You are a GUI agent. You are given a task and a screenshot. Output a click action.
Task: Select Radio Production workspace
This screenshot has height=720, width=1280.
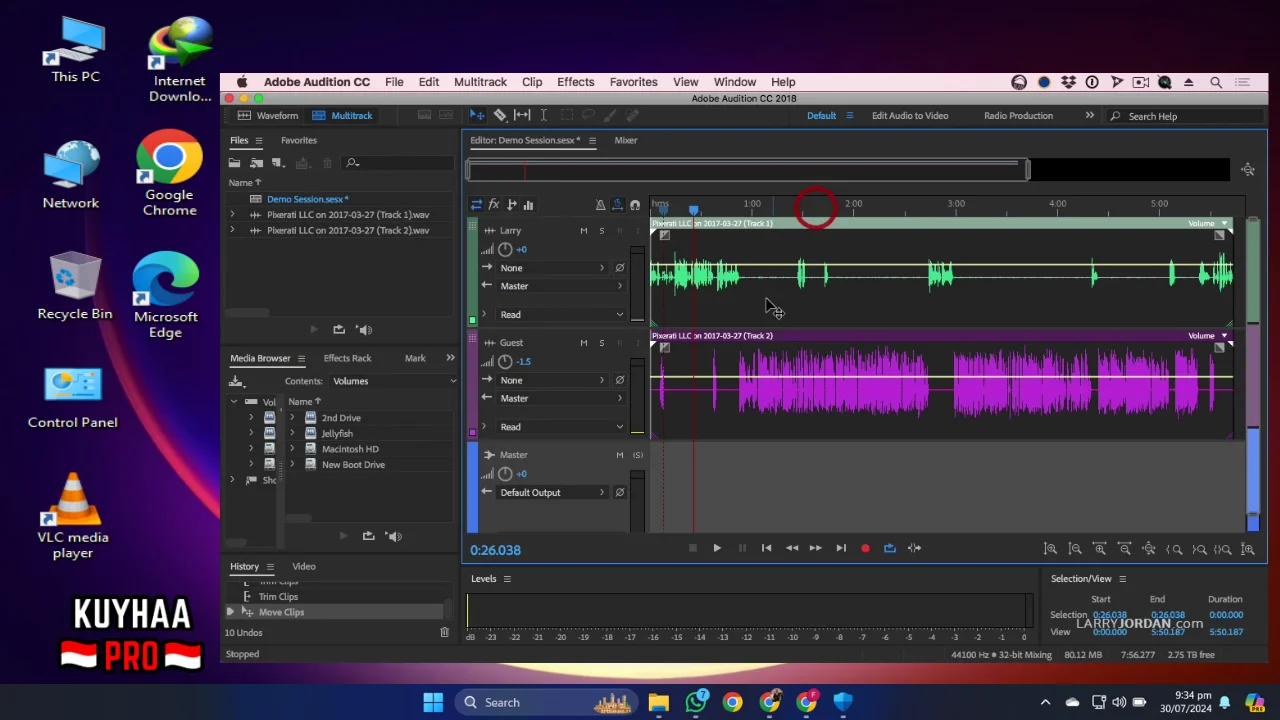[x=1018, y=116]
